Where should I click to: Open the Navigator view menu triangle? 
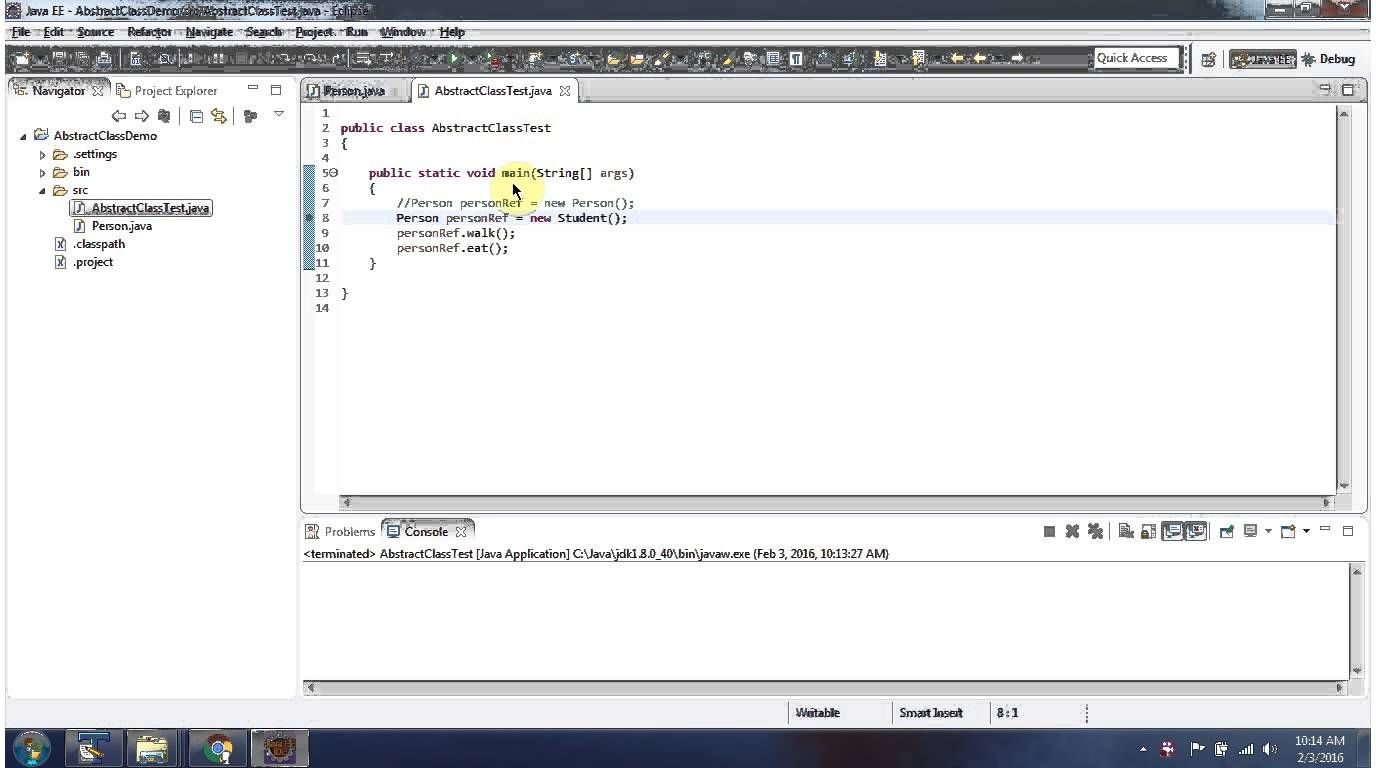[x=279, y=115]
